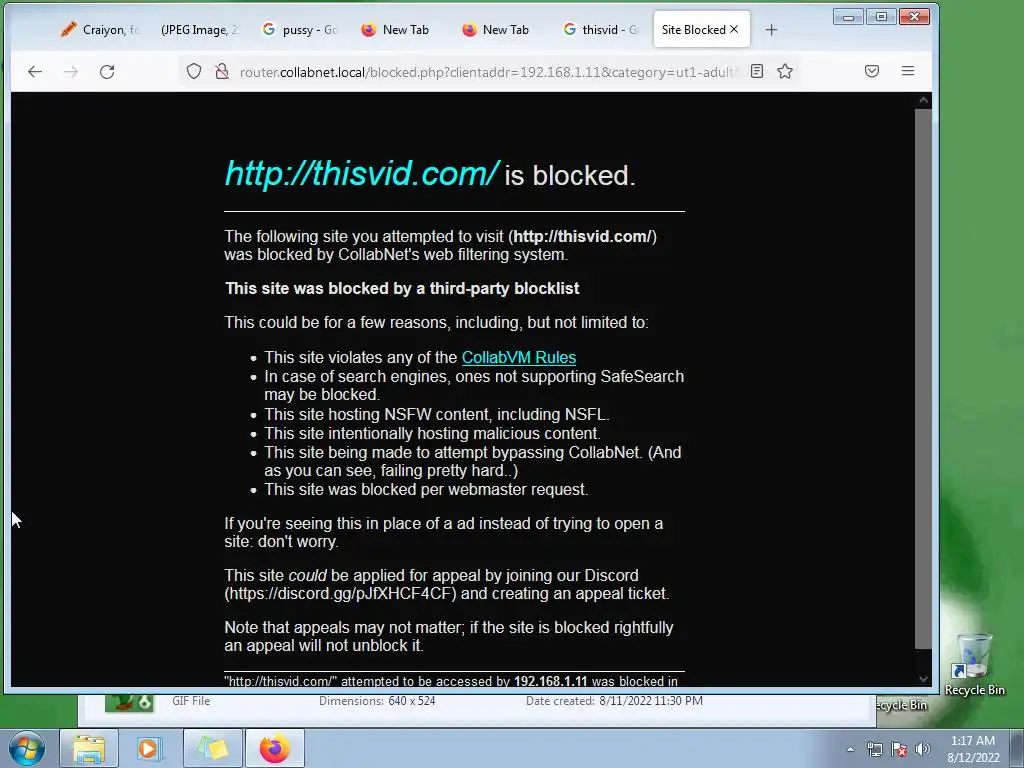Viewport: 1024px width, 768px height.
Task: Maximize the Firefox window
Action: click(x=881, y=17)
